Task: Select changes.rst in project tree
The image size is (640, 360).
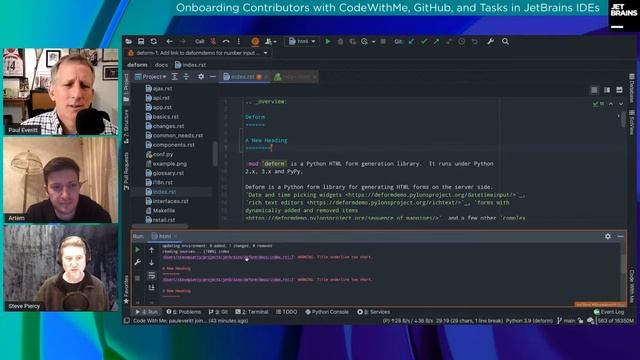Action: tap(165, 126)
